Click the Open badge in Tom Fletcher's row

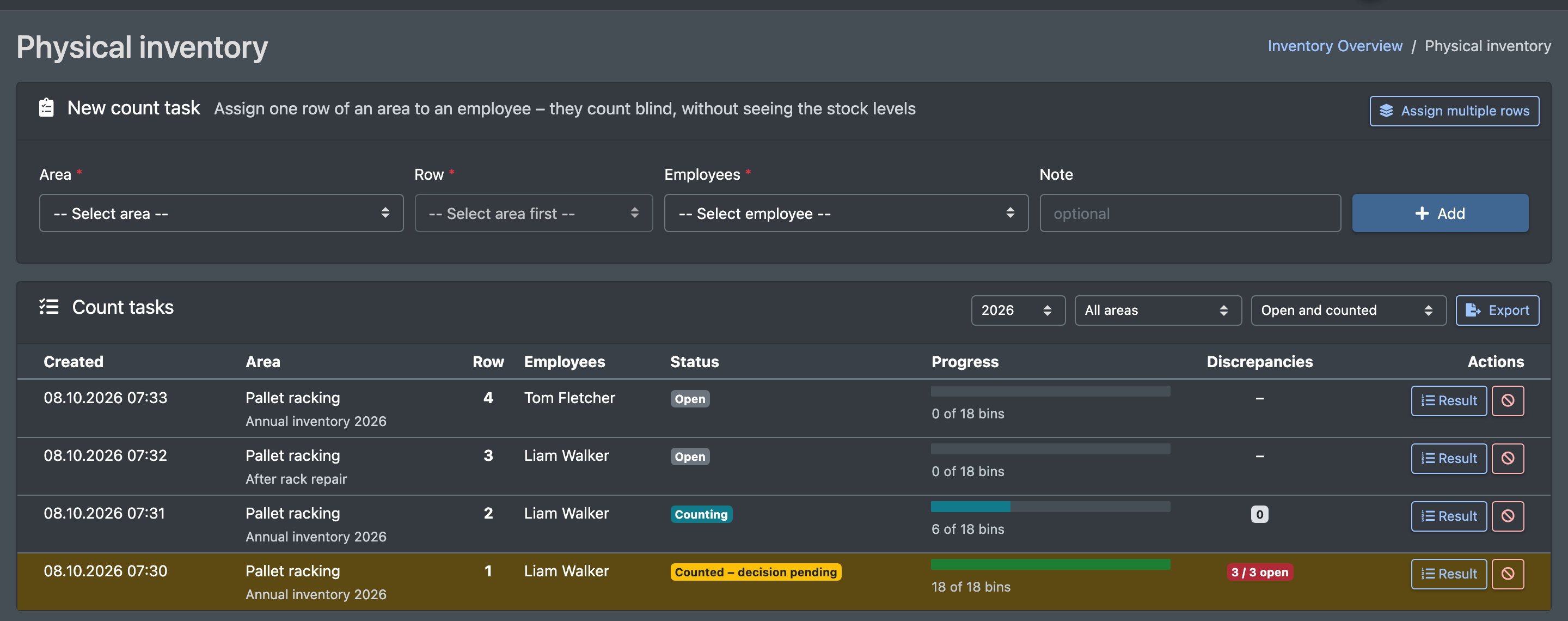(x=690, y=399)
